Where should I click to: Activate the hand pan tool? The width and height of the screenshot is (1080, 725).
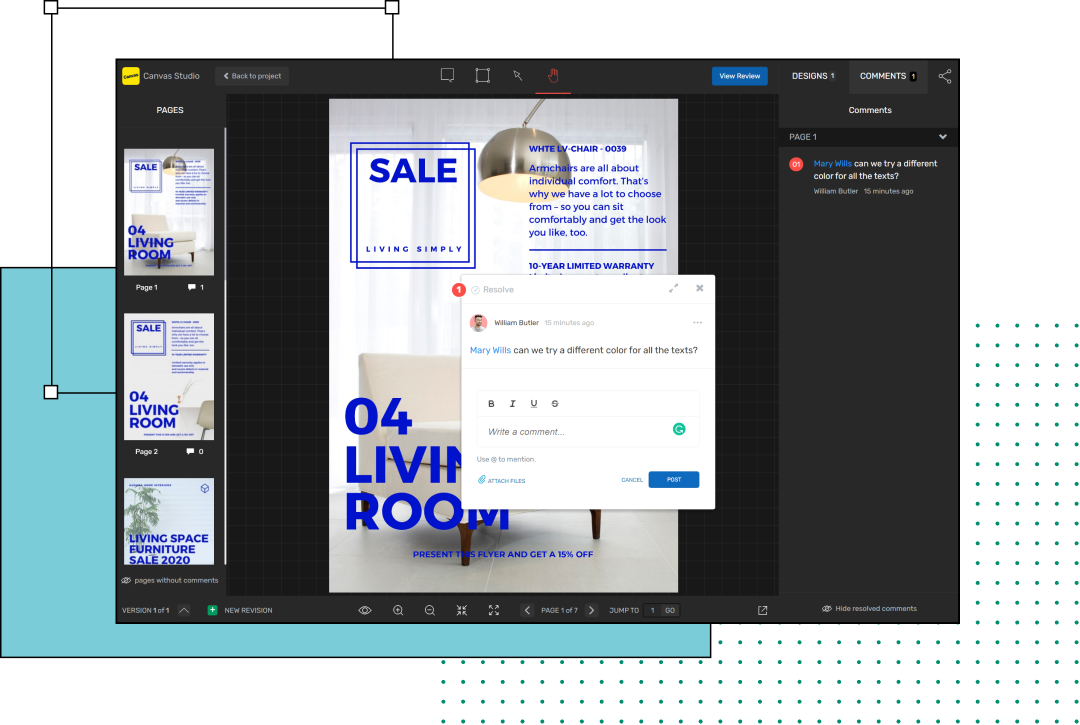tap(553, 75)
